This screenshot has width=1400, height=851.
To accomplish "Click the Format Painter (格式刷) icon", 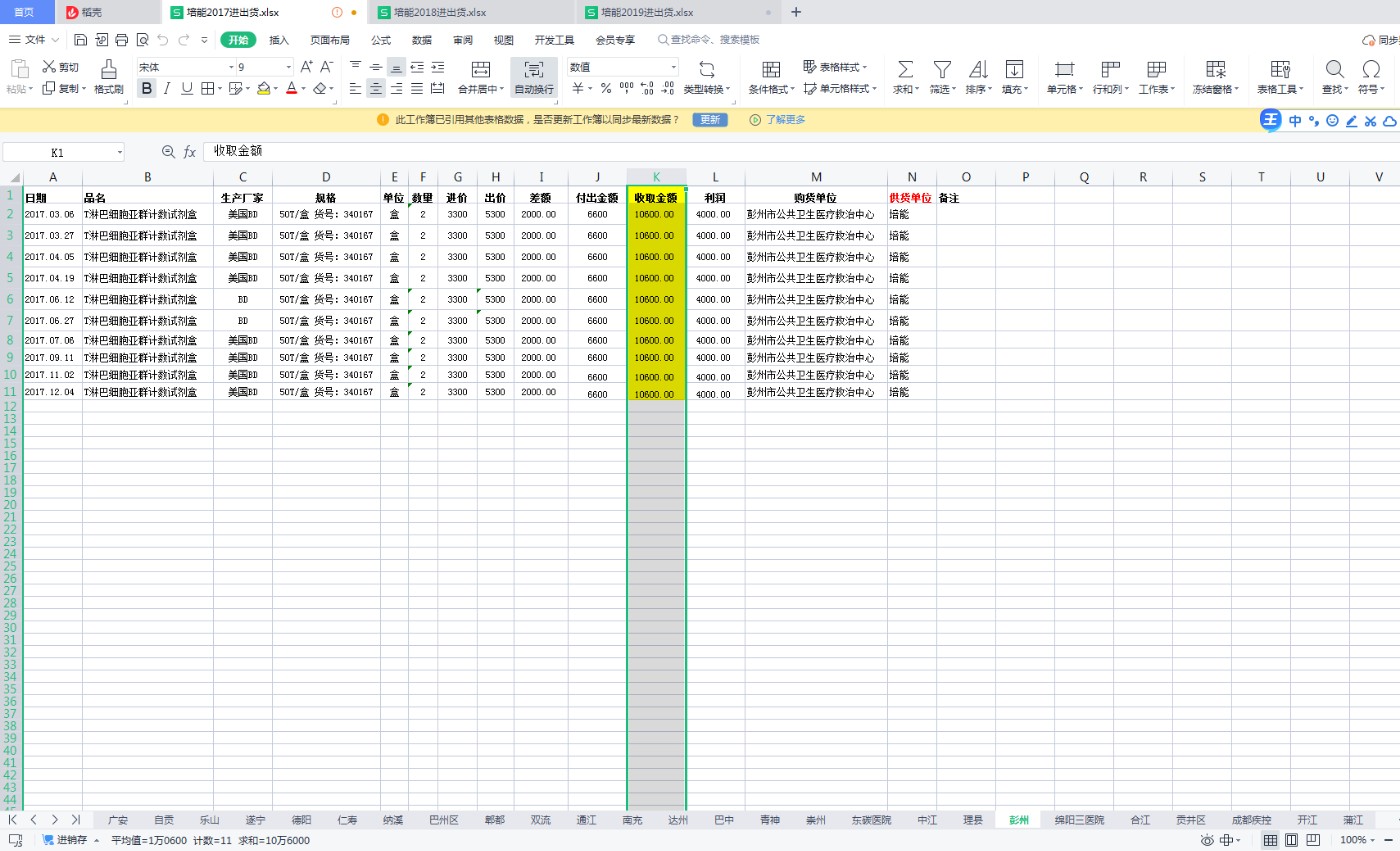I will (x=109, y=68).
